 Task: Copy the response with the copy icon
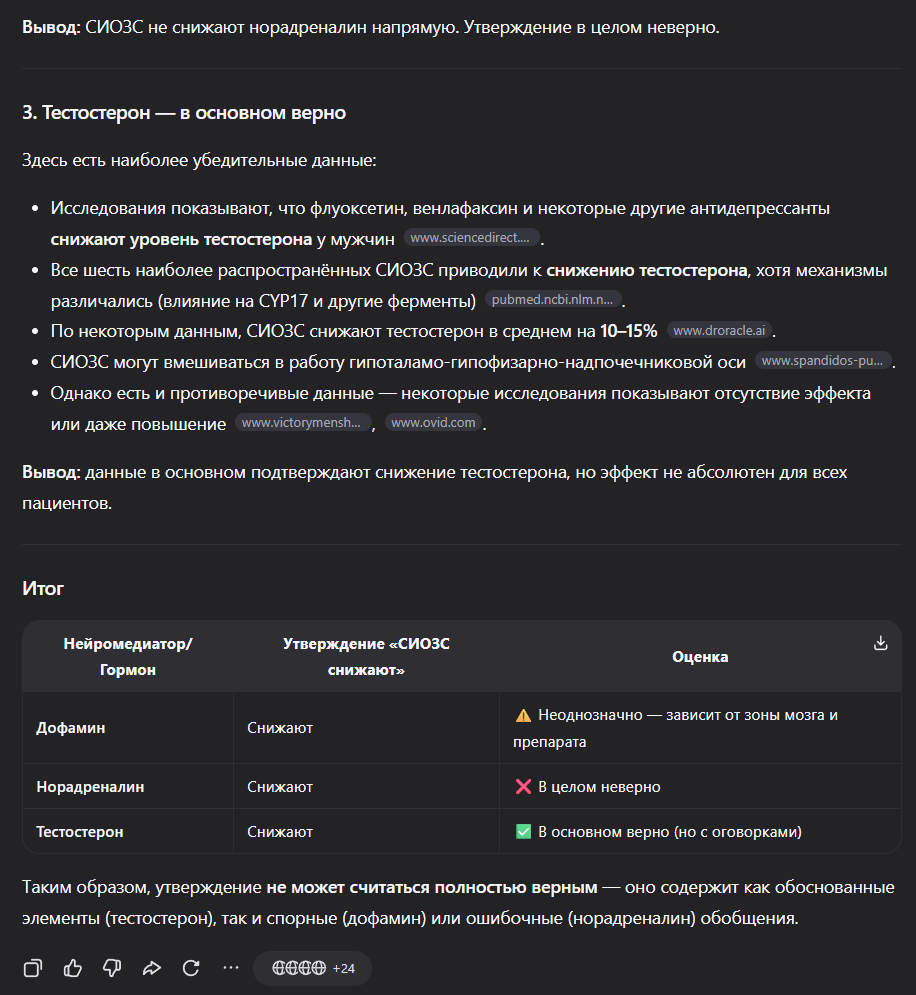tap(33, 968)
